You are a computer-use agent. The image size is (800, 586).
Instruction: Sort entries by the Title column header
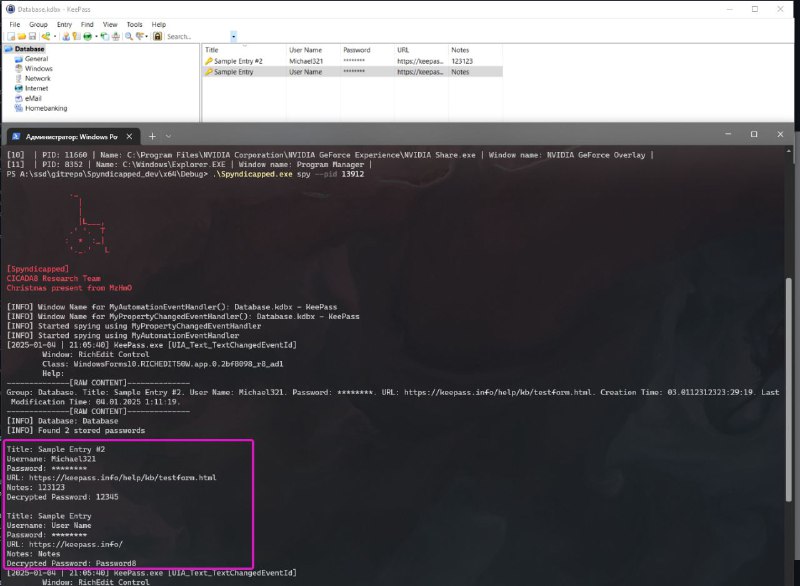point(244,50)
